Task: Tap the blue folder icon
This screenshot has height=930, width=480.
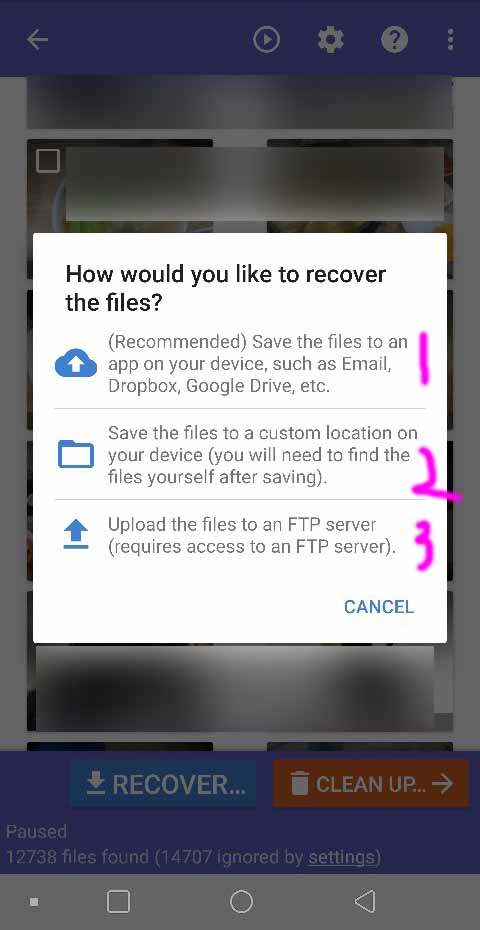Action: 76,454
